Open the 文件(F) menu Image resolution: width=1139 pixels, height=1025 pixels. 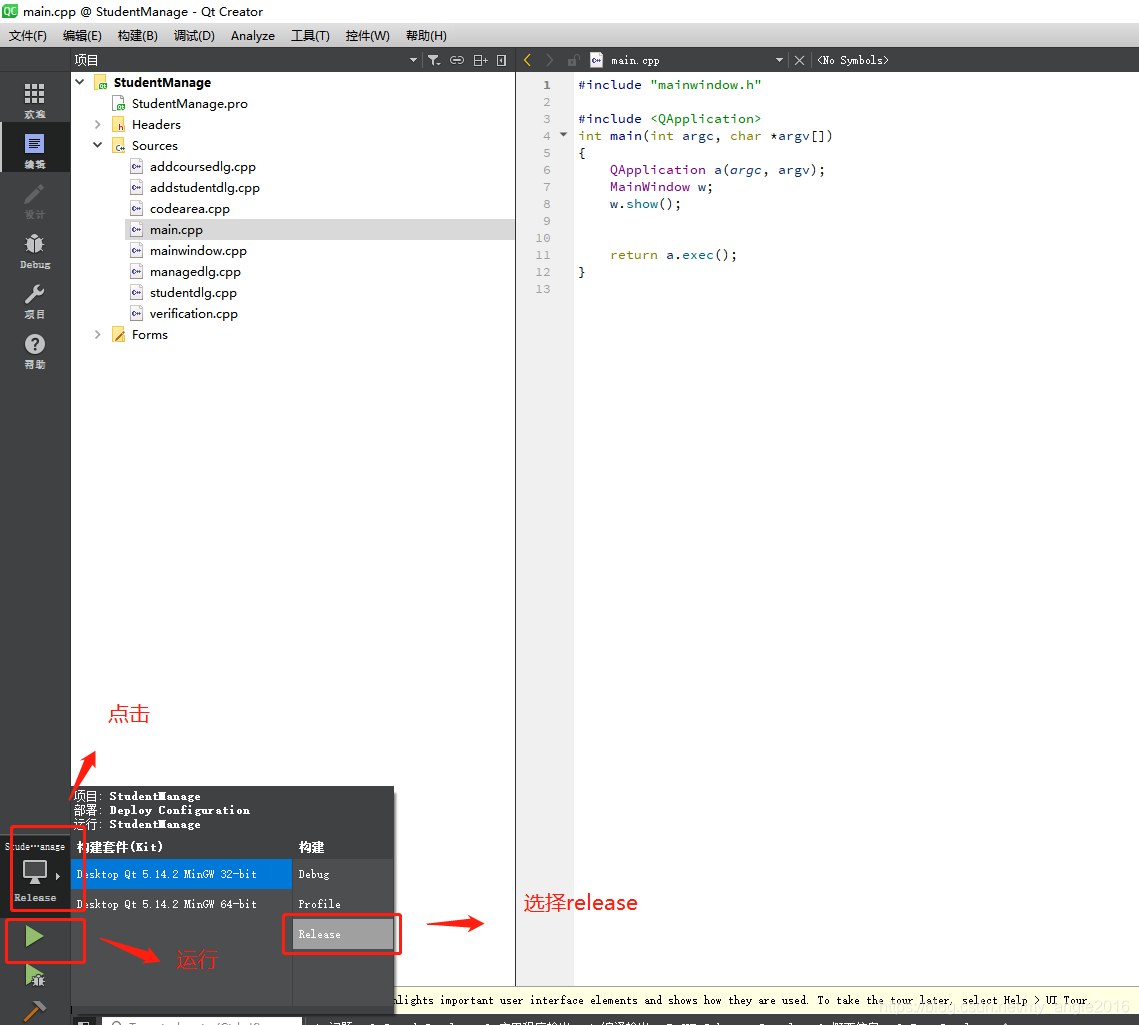click(x=28, y=36)
